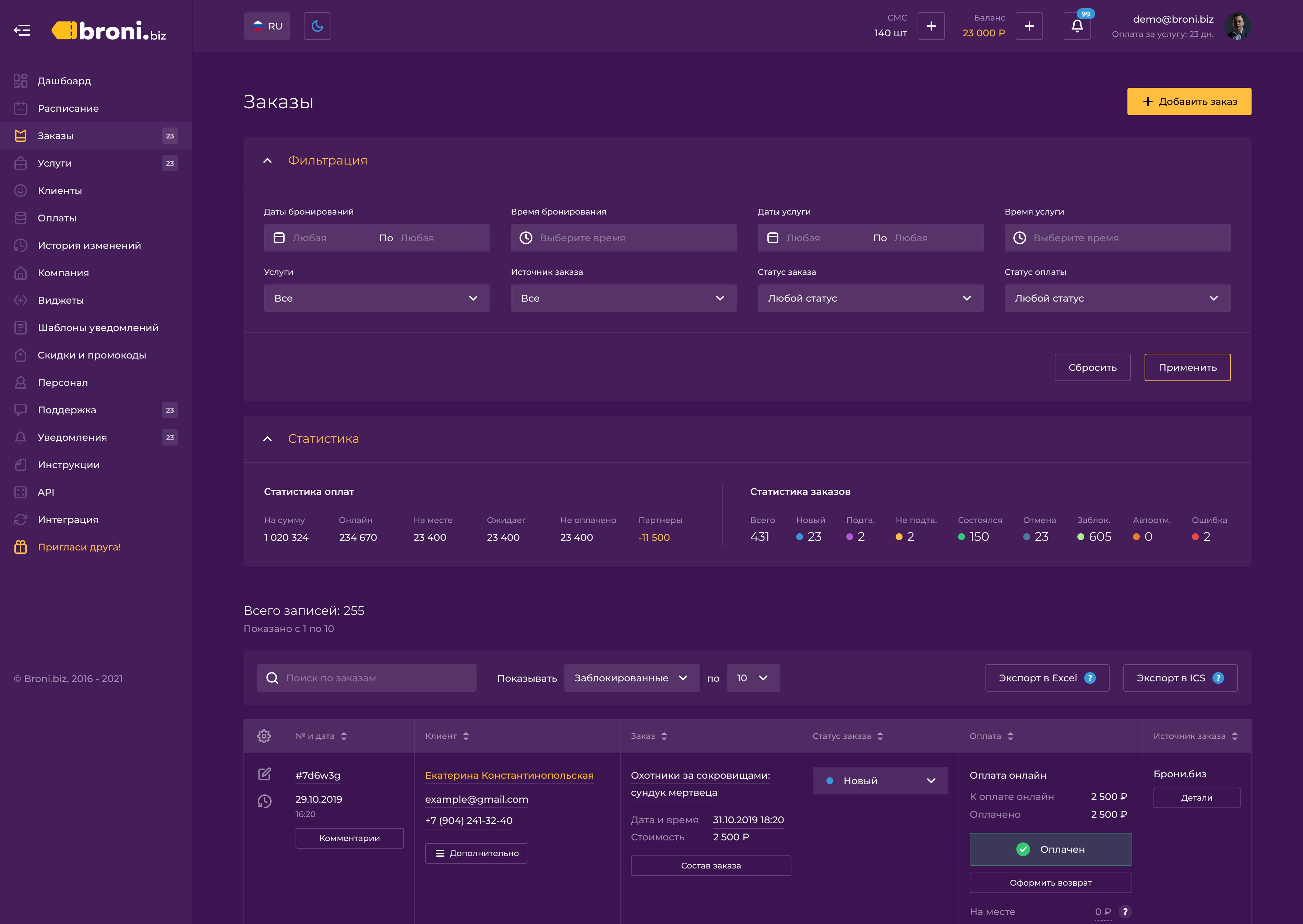Add SMS credits with the plus button

pyautogui.click(x=931, y=26)
